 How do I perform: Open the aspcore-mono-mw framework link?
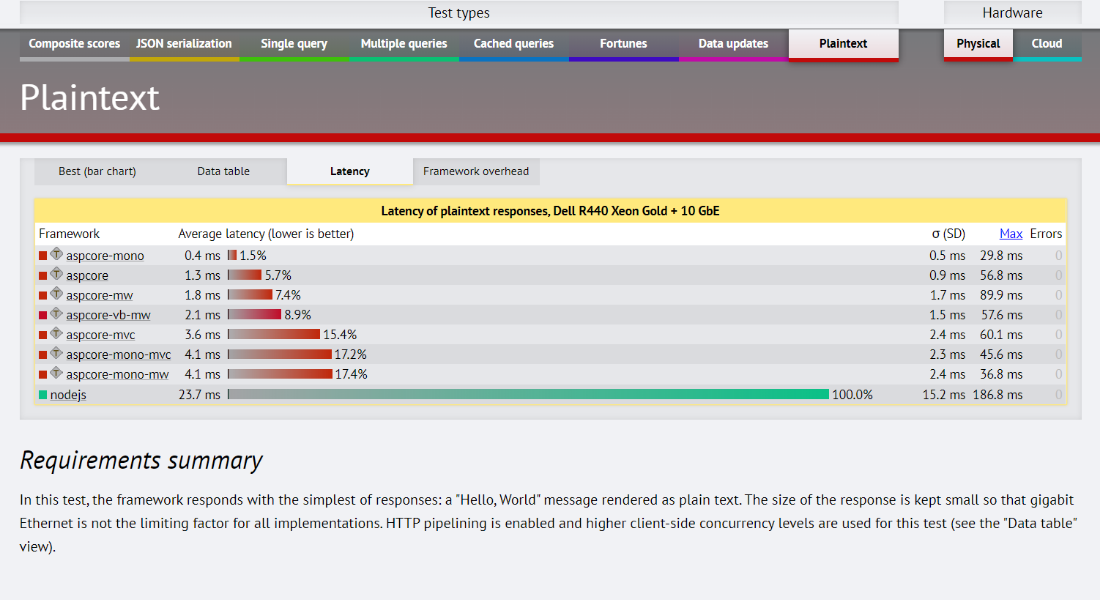click(x=117, y=375)
